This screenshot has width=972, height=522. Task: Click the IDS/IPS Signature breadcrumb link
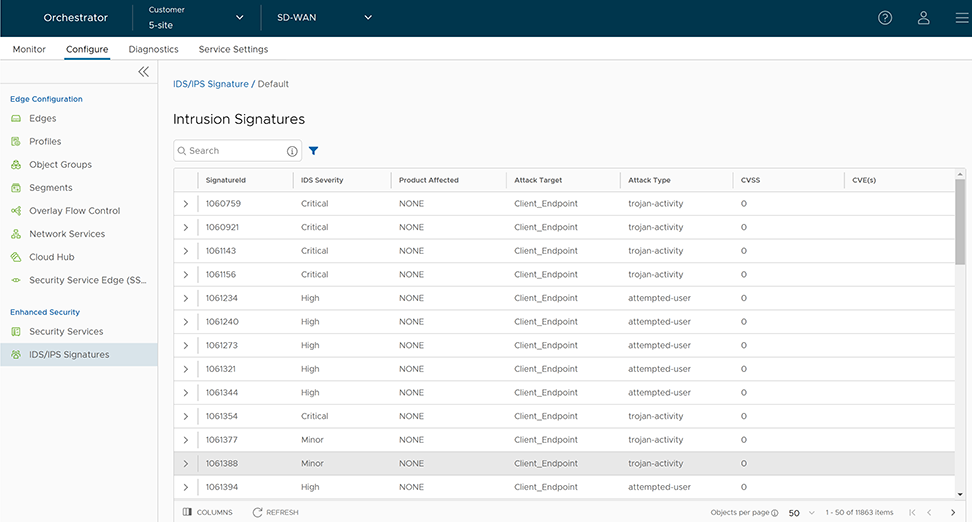210,84
